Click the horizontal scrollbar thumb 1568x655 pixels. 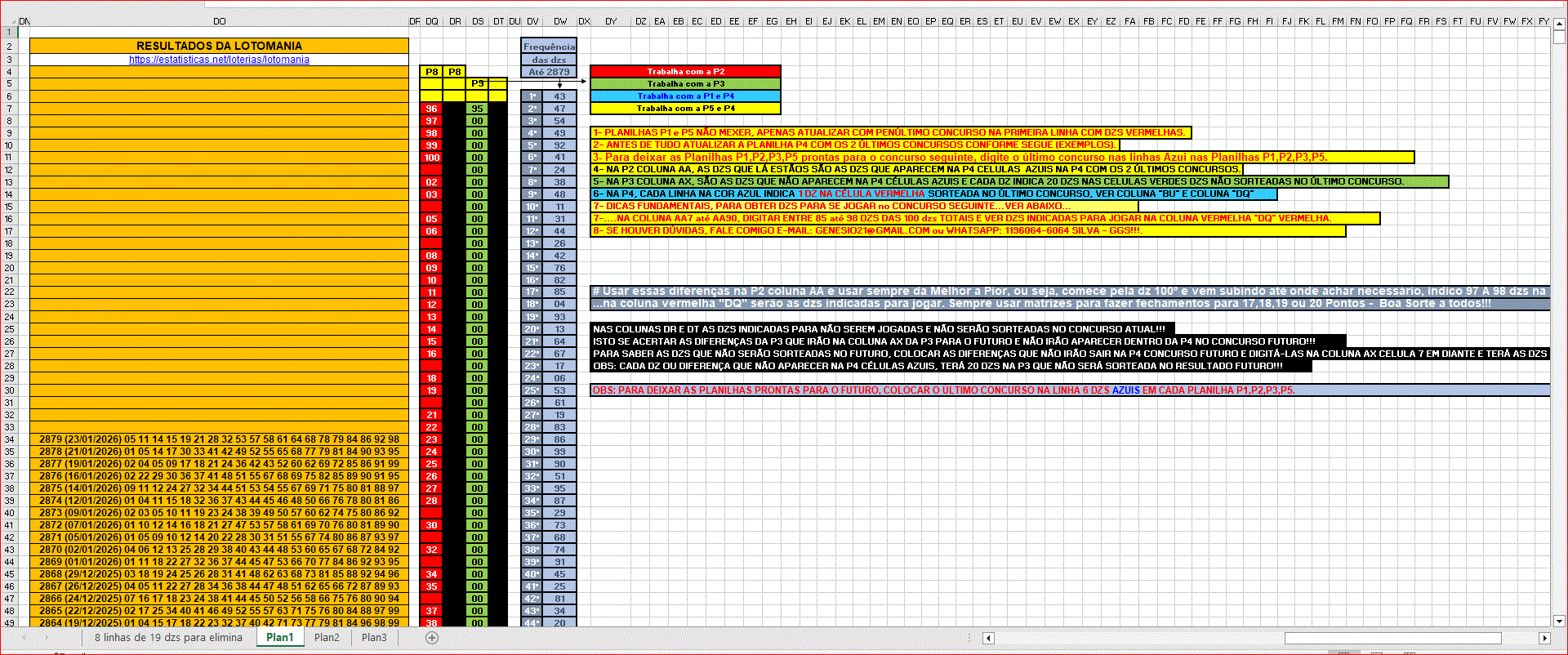coord(1392,638)
